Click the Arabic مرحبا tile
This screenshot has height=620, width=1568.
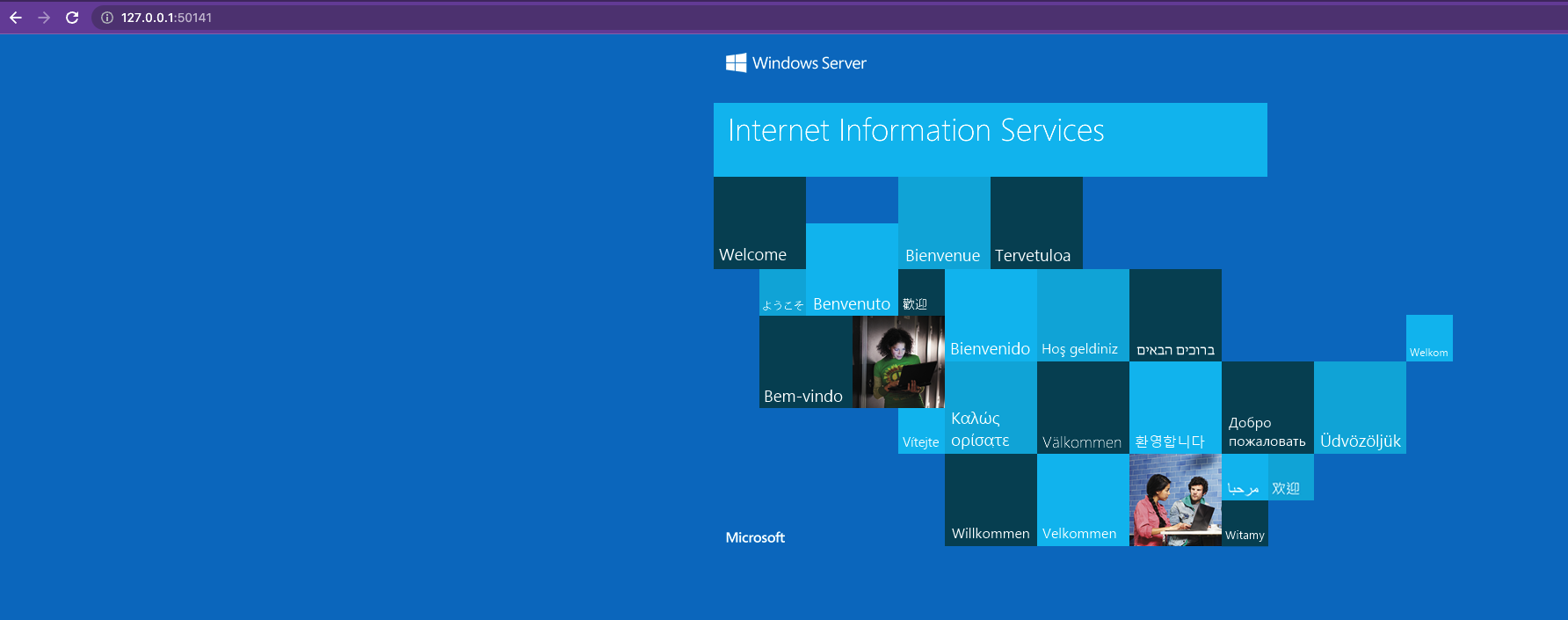[x=1245, y=477]
